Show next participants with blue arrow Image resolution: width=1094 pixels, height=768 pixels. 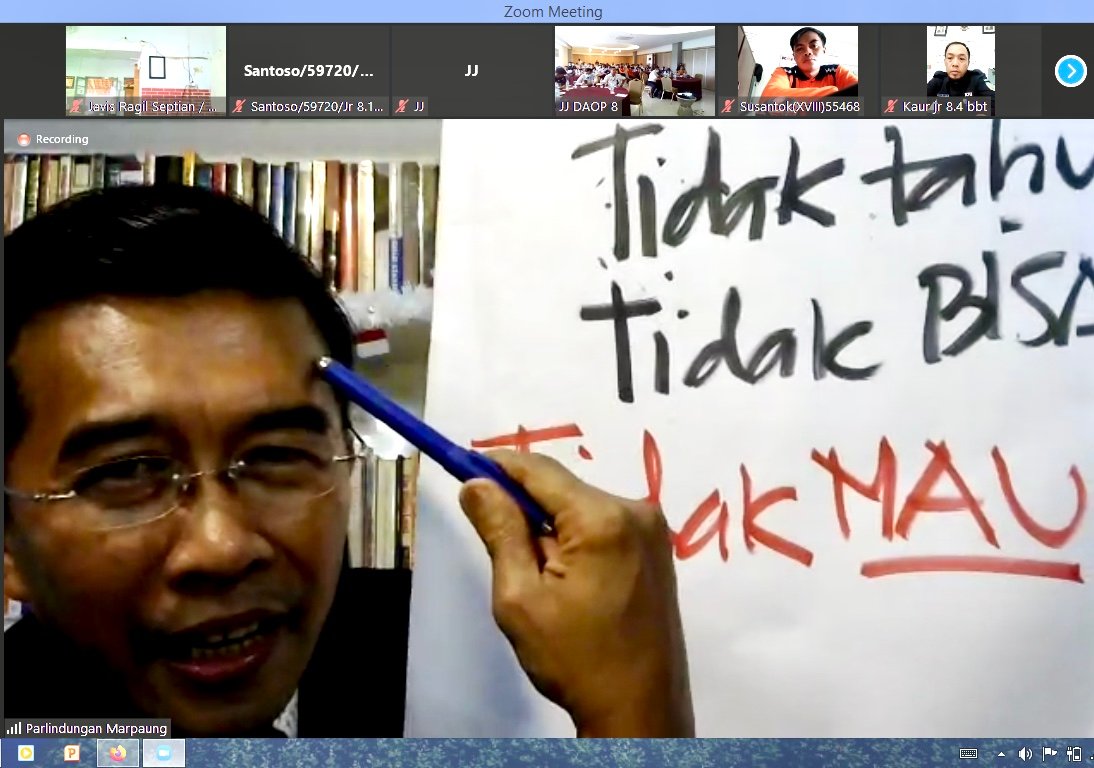(1070, 71)
